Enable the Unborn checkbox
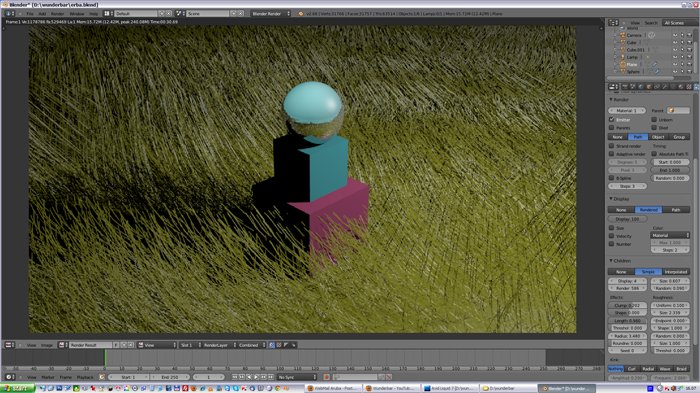This screenshot has height=393, width=700. click(654, 120)
